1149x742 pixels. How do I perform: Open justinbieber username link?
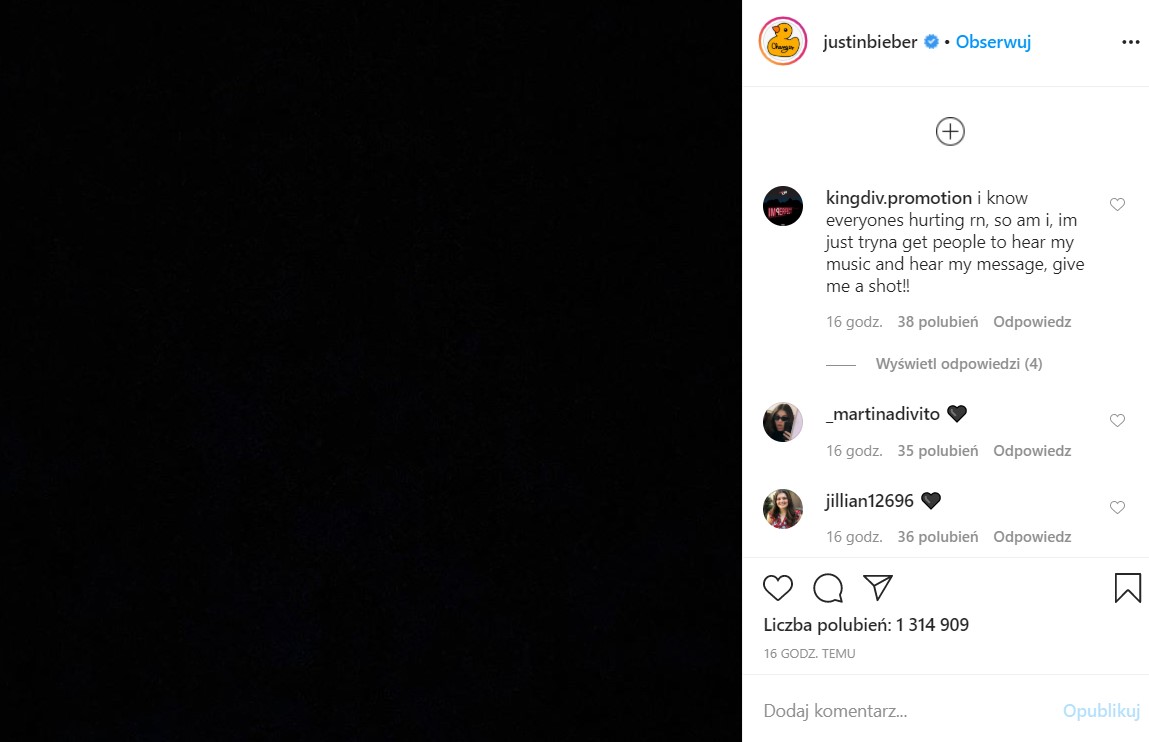click(x=869, y=42)
